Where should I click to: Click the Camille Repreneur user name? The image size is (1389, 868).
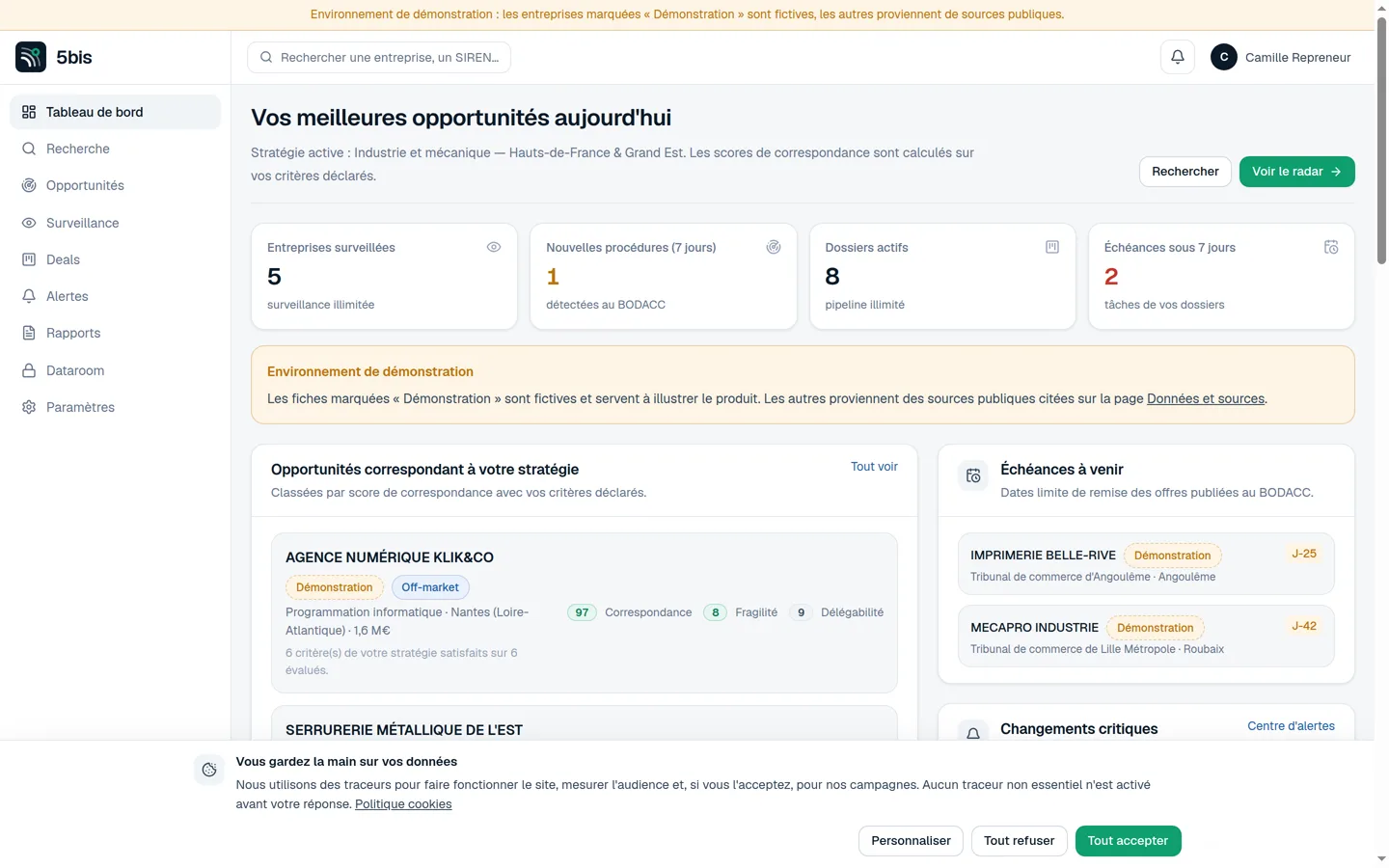tap(1297, 57)
